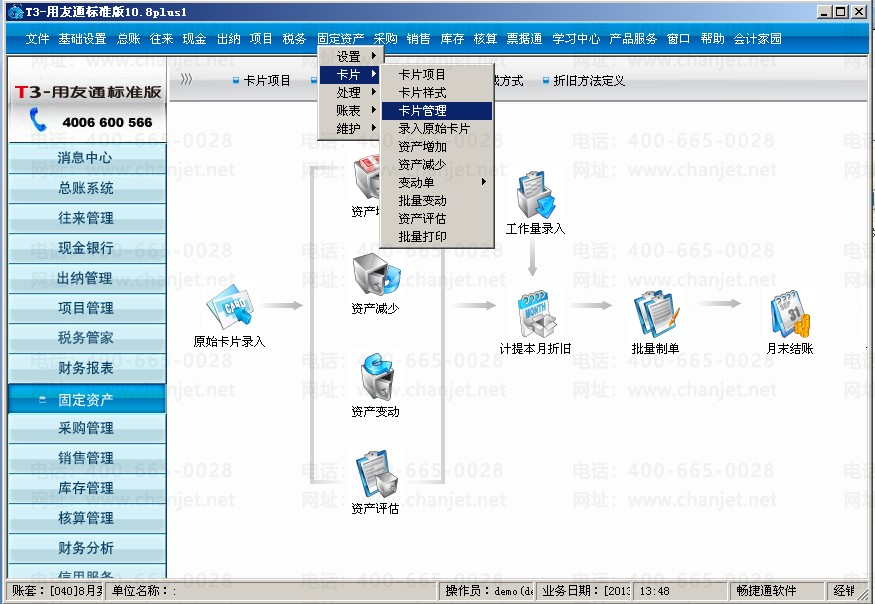Choose 资产评估 in the submenu
Image resolution: width=875 pixels, height=604 pixels.
click(x=436, y=218)
